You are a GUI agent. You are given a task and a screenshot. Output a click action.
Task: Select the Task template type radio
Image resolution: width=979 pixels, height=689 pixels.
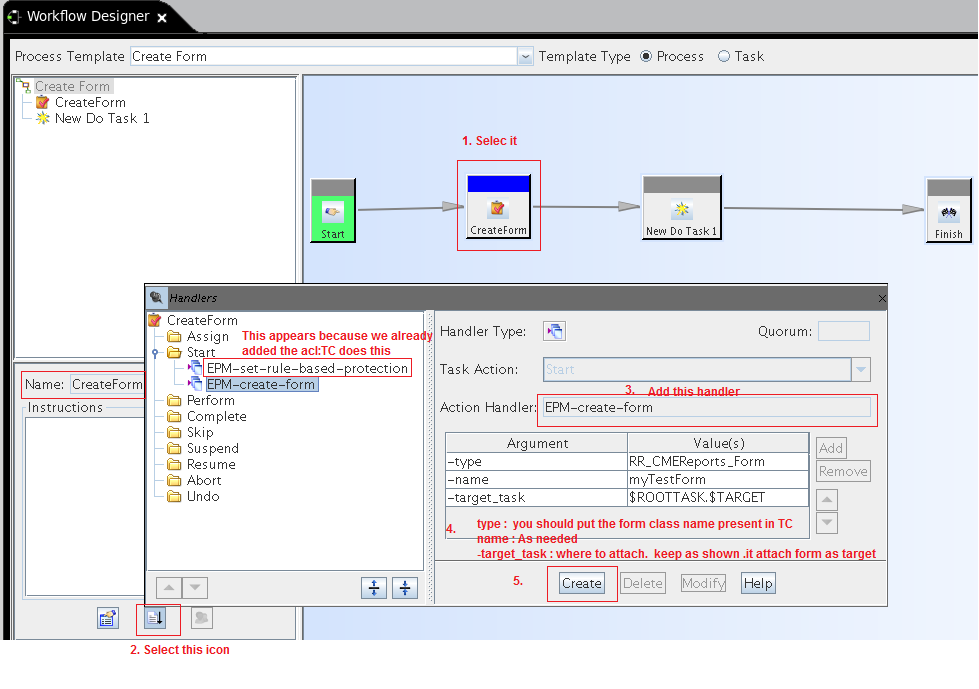724,56
